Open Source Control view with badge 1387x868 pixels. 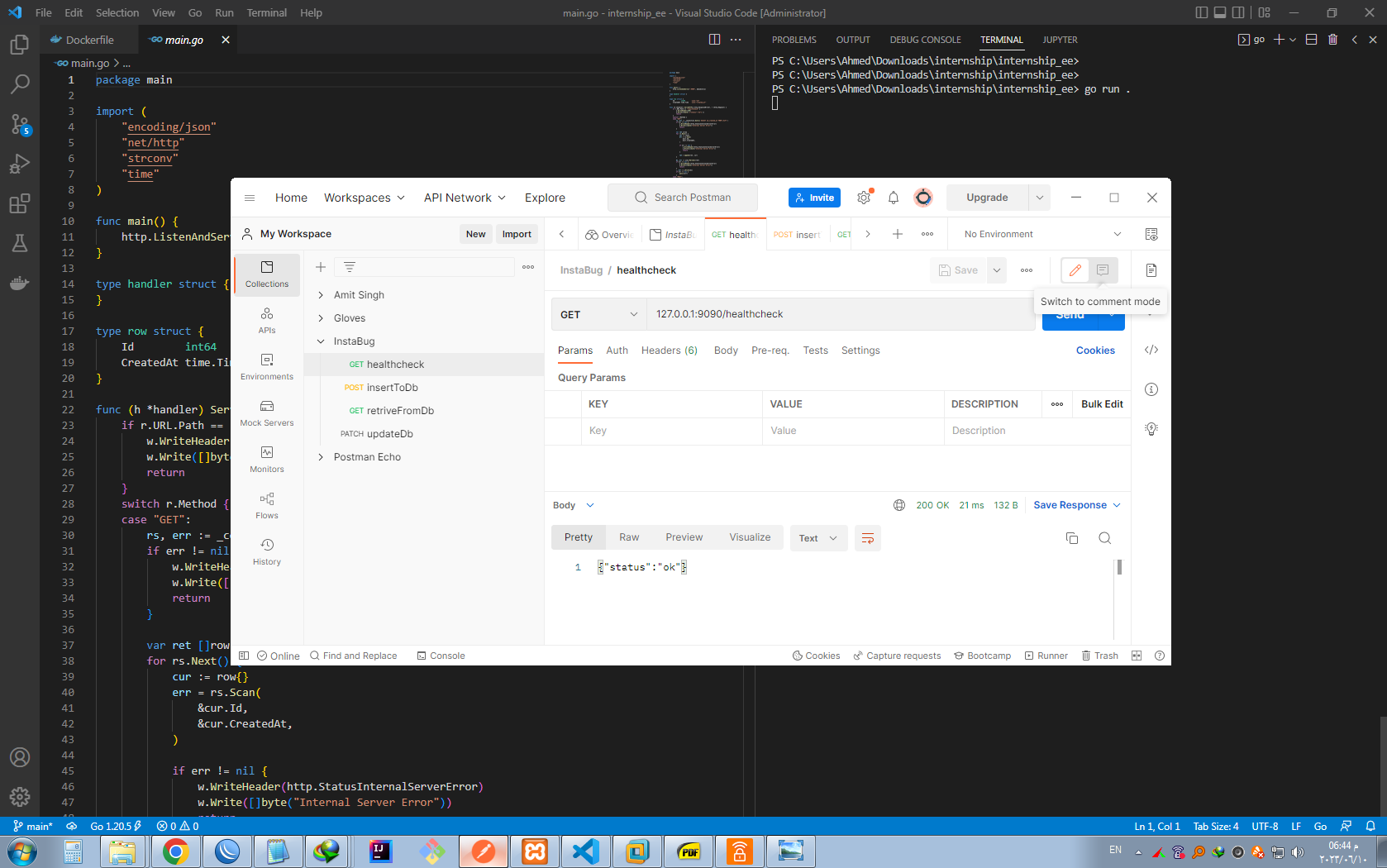coord(20,124)
